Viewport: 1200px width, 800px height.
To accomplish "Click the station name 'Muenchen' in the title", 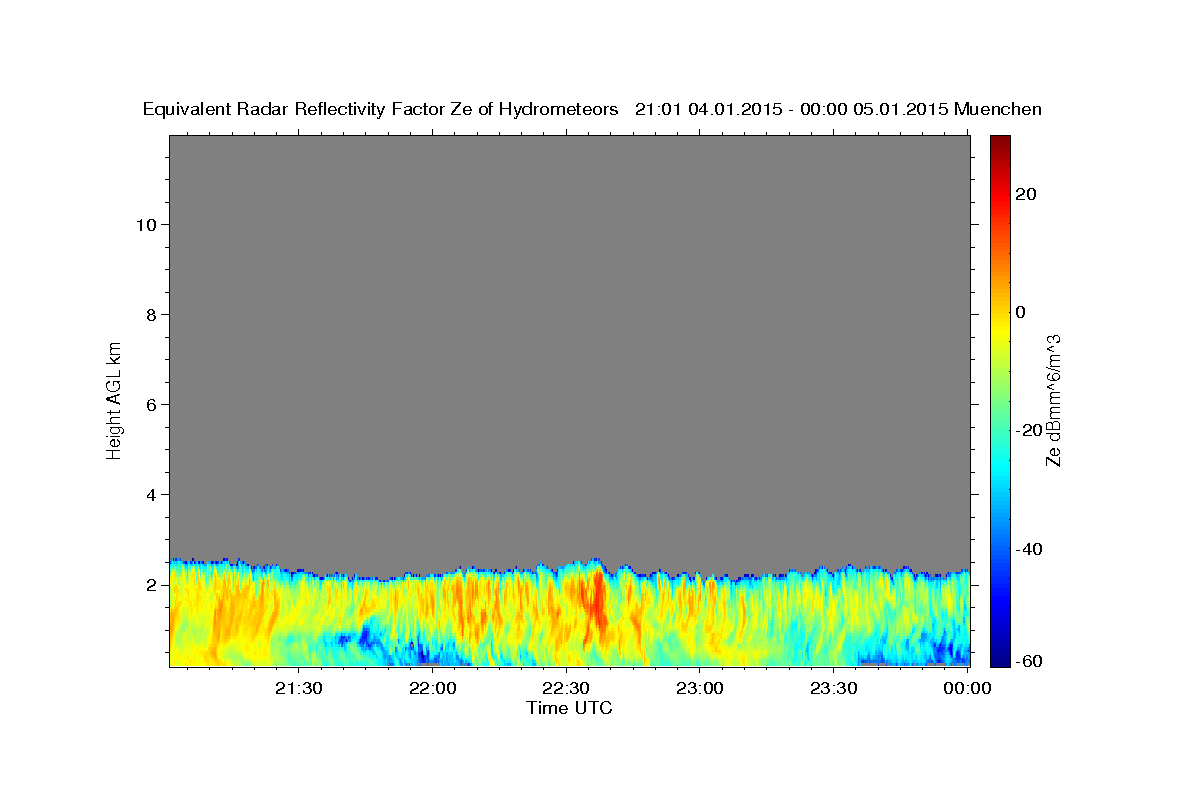I will coord(998,109).
